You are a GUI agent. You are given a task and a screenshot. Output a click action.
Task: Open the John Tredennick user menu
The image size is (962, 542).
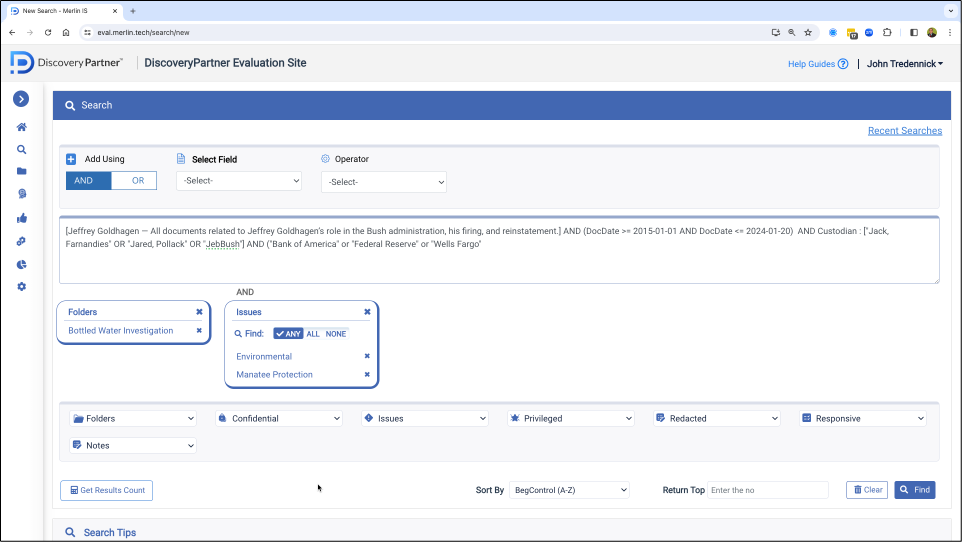(904, 64)
